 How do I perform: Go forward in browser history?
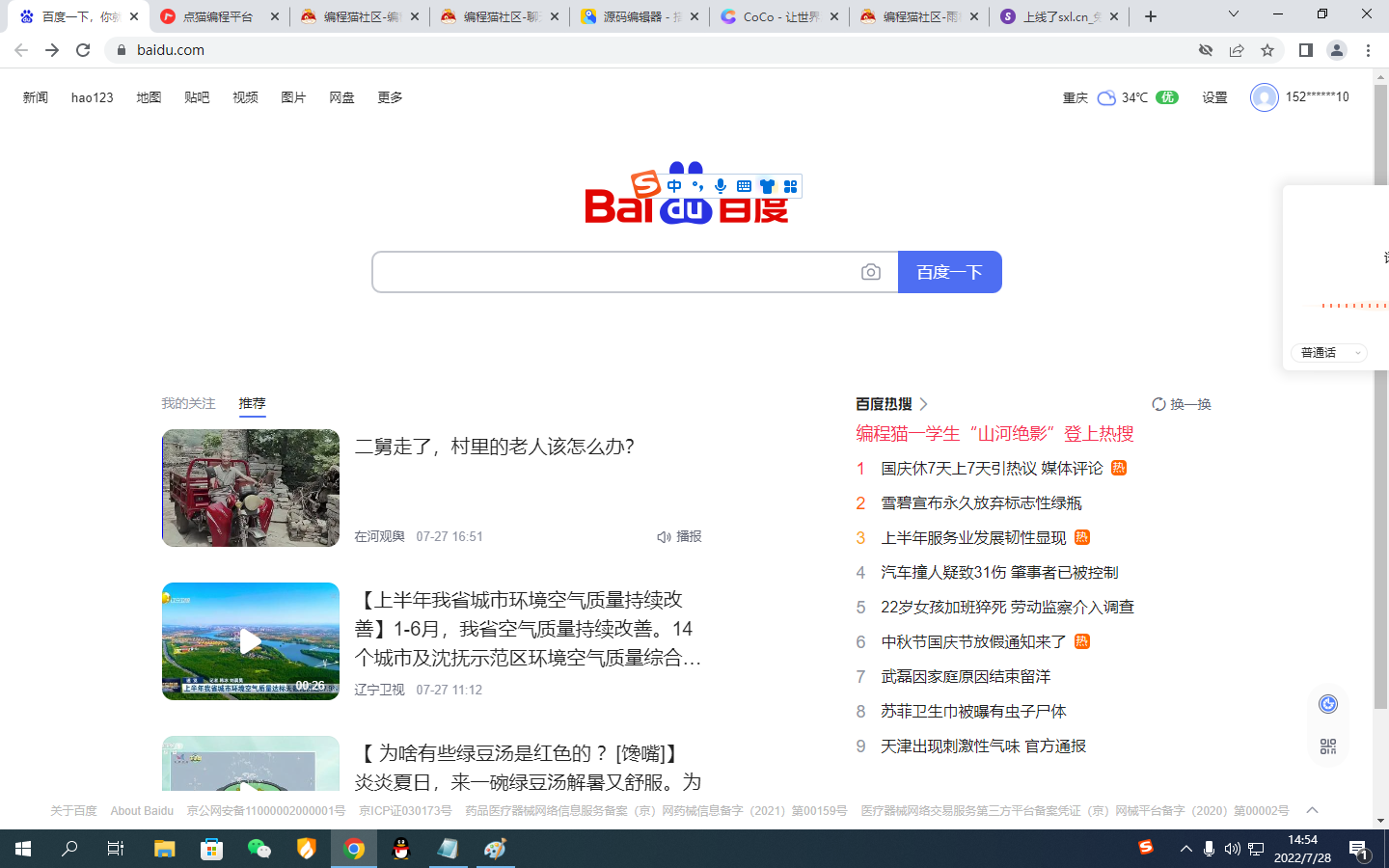[x=52, y=50]
